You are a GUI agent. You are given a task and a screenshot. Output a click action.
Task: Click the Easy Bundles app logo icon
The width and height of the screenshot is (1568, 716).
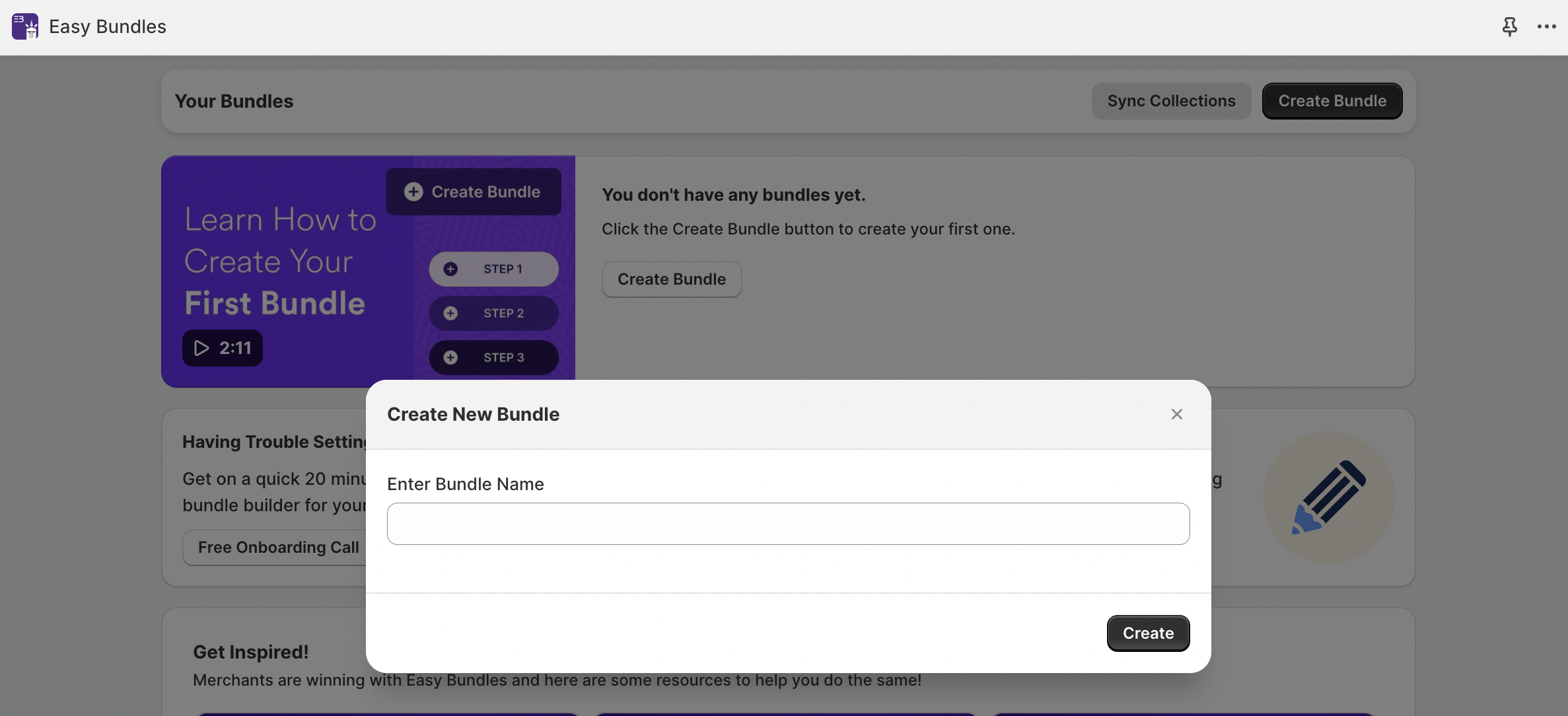(25, 26)
